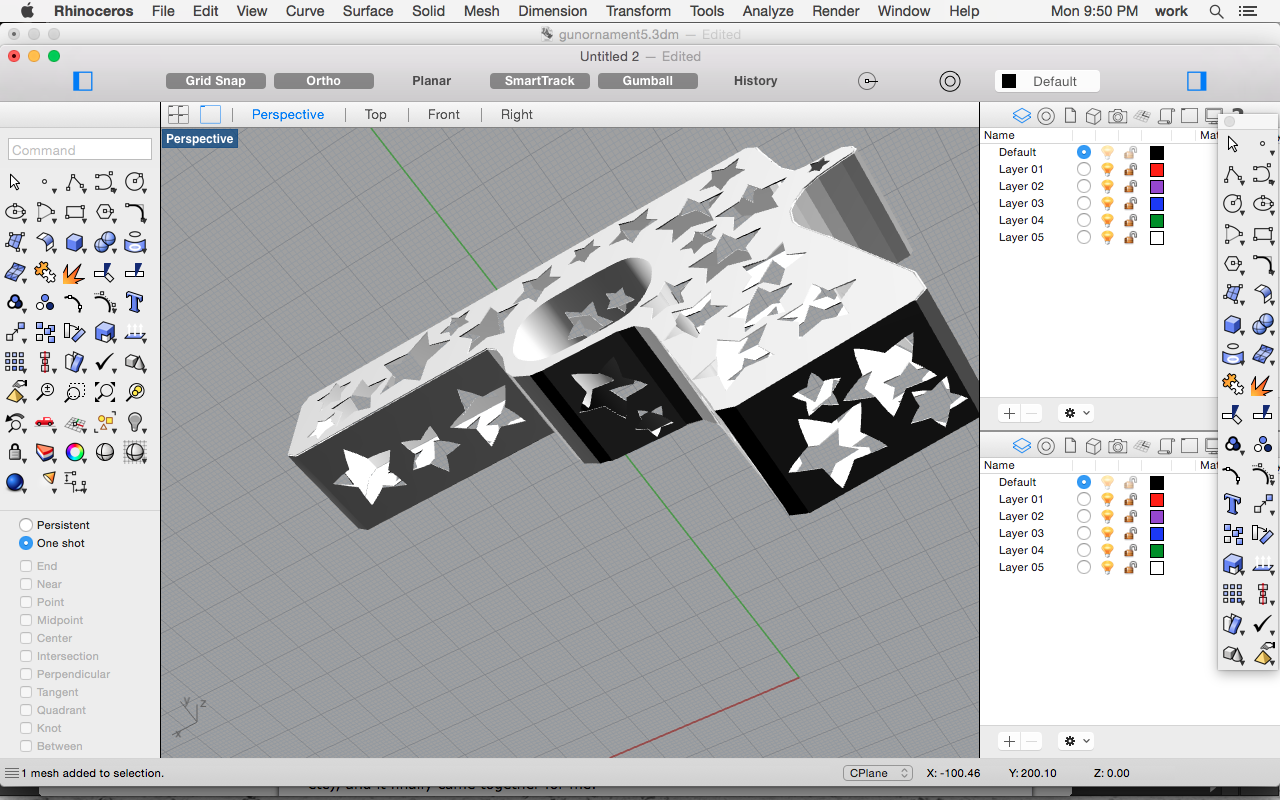Select the Rectangle tool in left toolbar

click(75, 212)
